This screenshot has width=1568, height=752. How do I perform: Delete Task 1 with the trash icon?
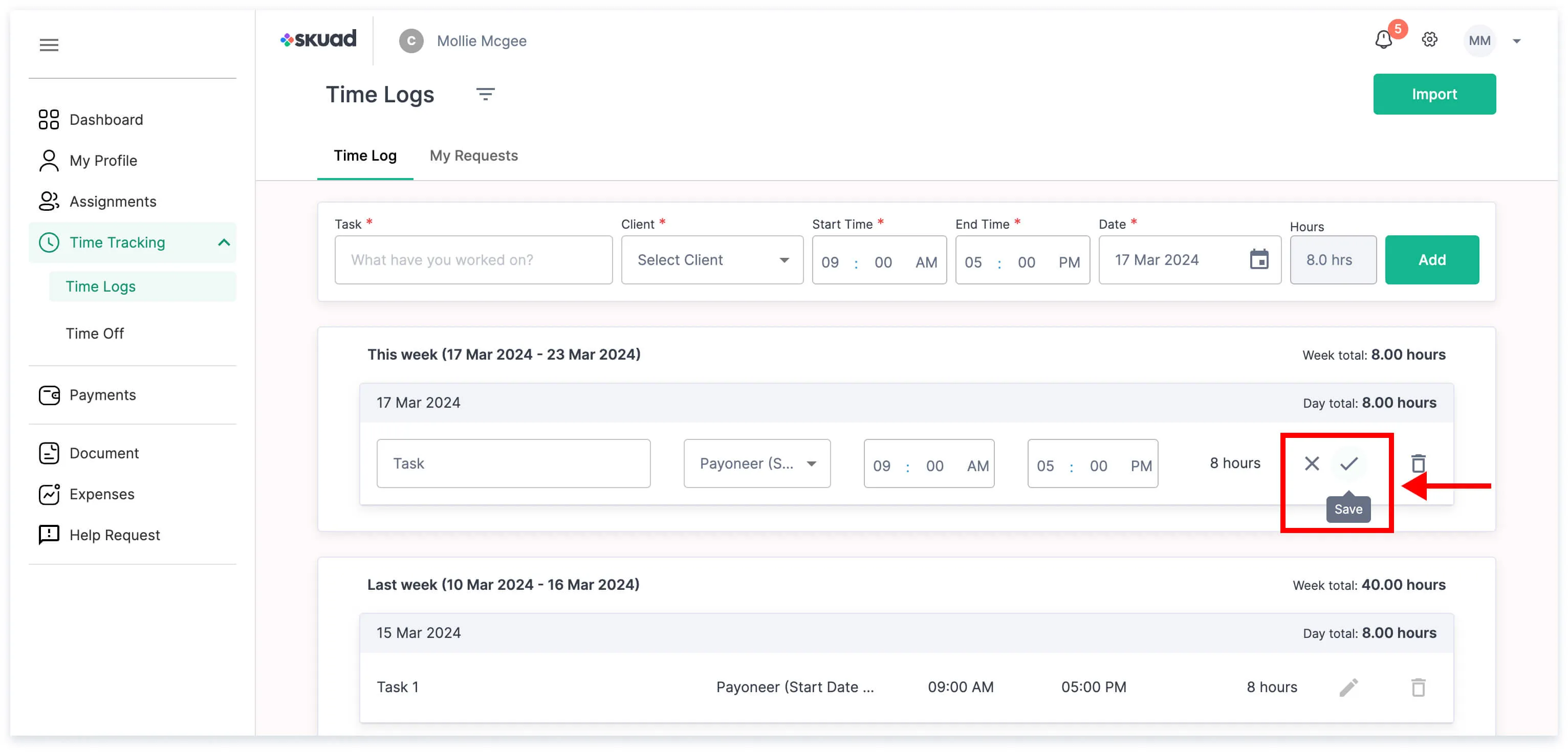(x=1418, y=688)
